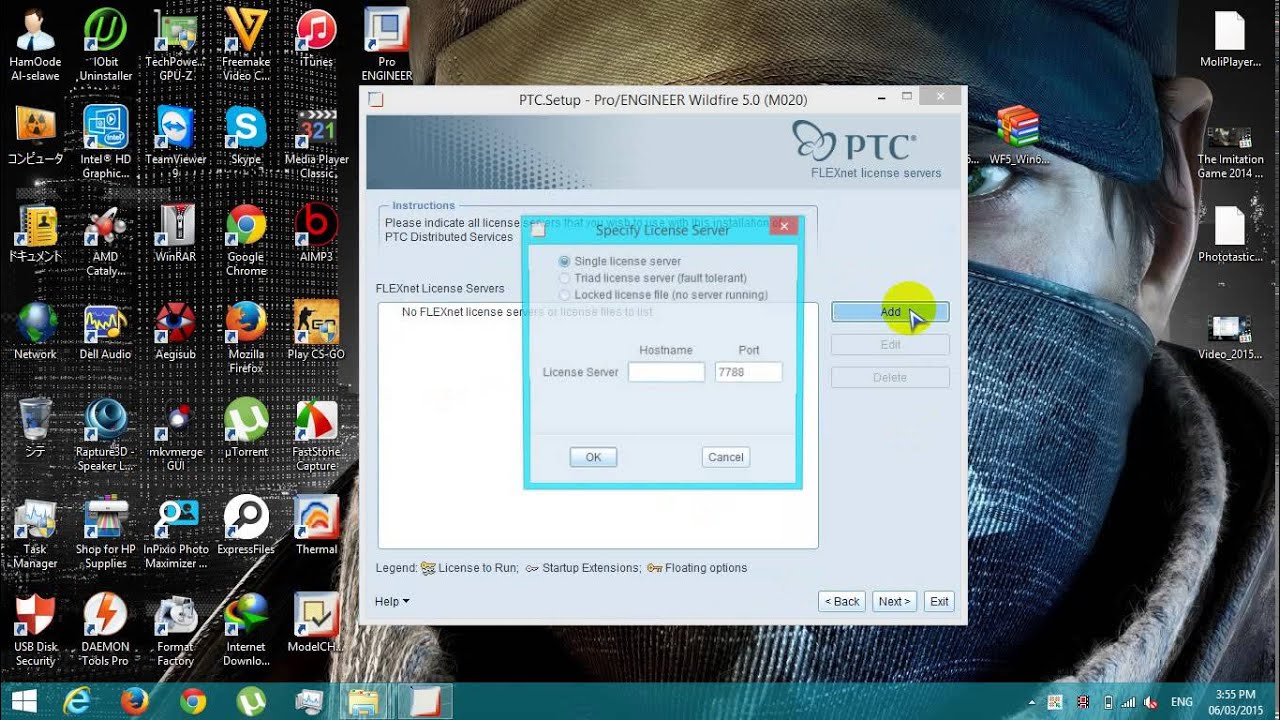Viewport: 1280px width, 720px height.
Task: Click the Hostname input field
Action: [666, 372]
